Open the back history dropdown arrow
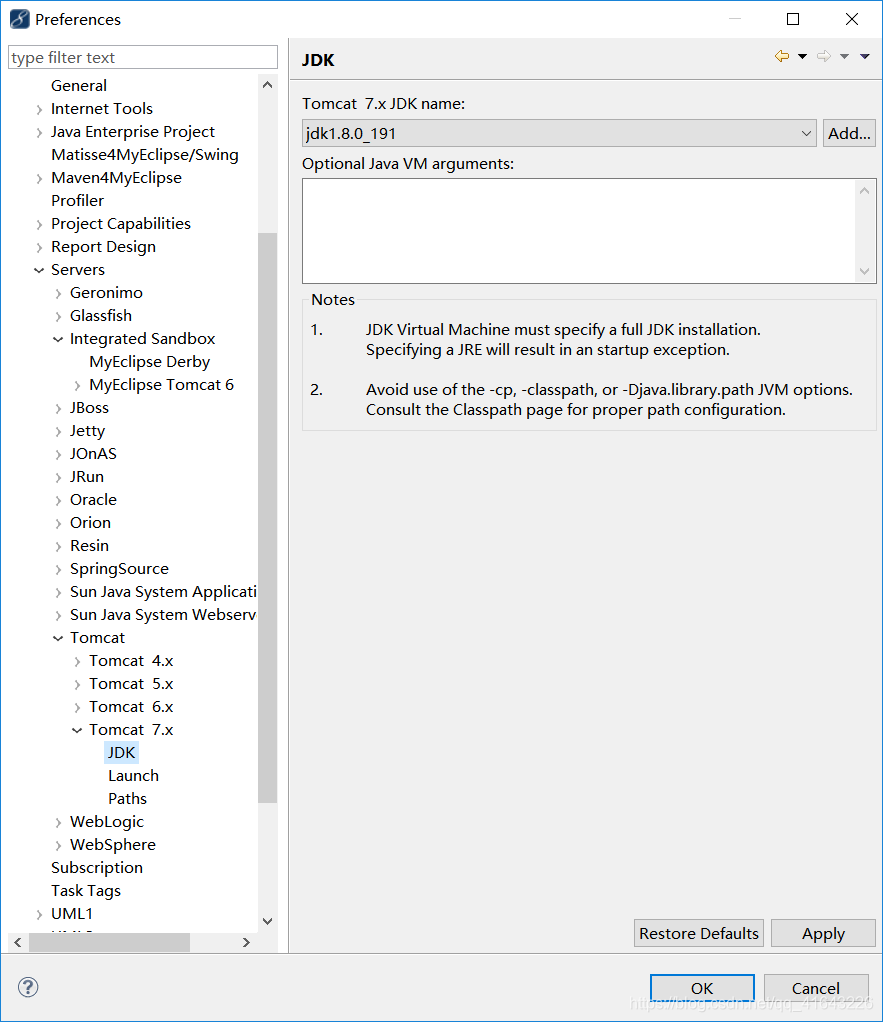Image resolution: width=883 pixels, height=1022 pixels. pos(802,57)
